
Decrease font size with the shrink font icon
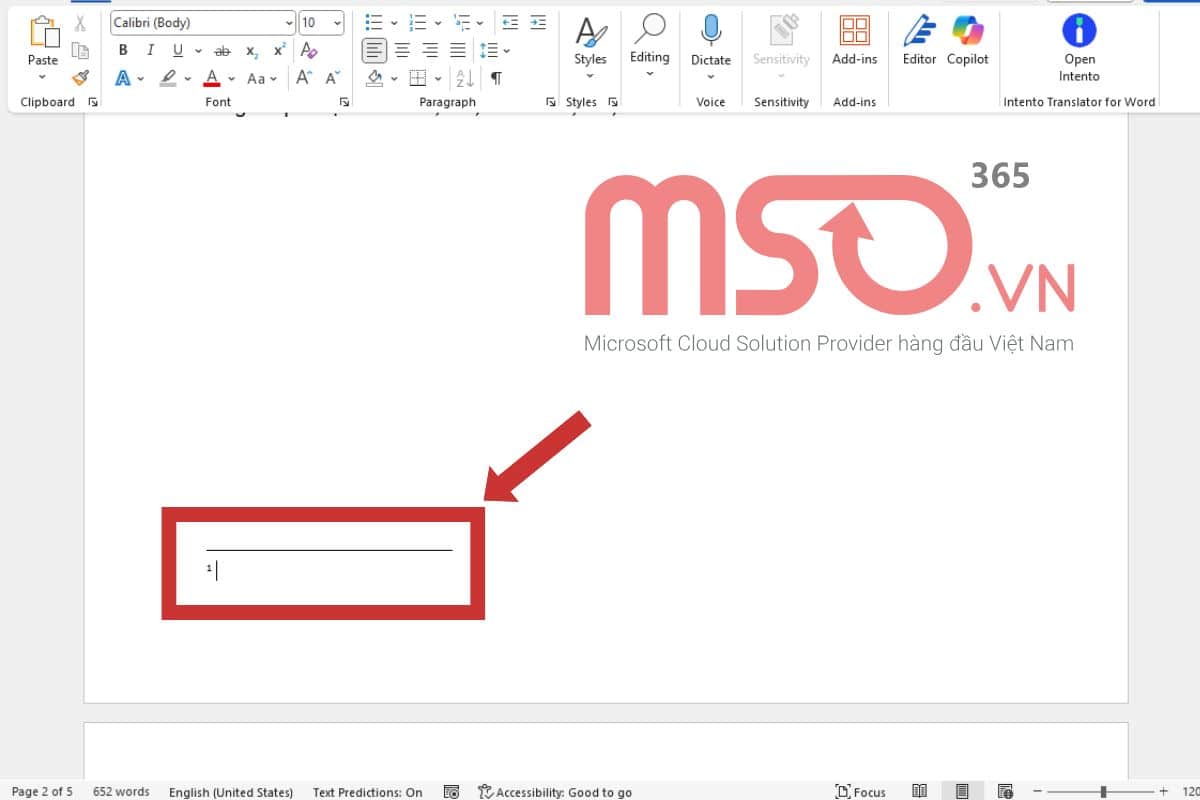pos(333,78)
